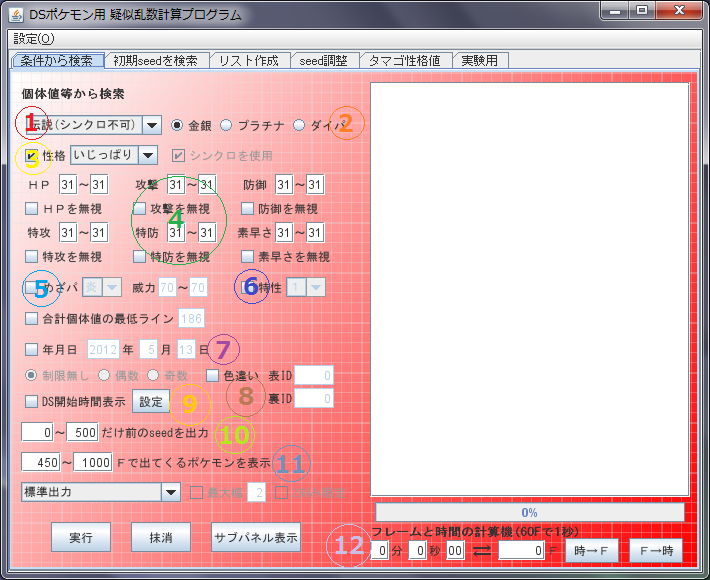The height and width of the screenshot is (580, 710).
Task: Enable the 攻撃を無視 checkbox
Action: pyautogui.click(x=139, y=209)
